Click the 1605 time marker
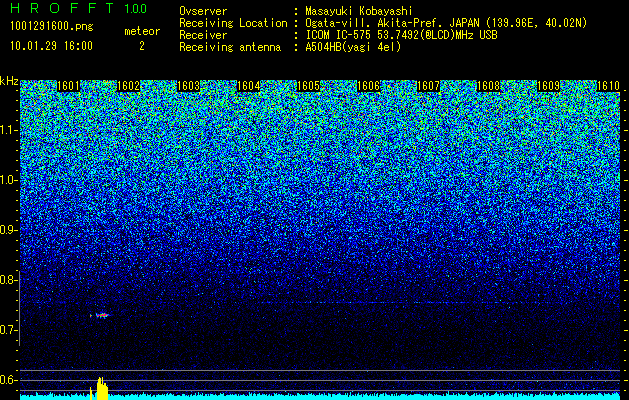 (x=308, y=86)
